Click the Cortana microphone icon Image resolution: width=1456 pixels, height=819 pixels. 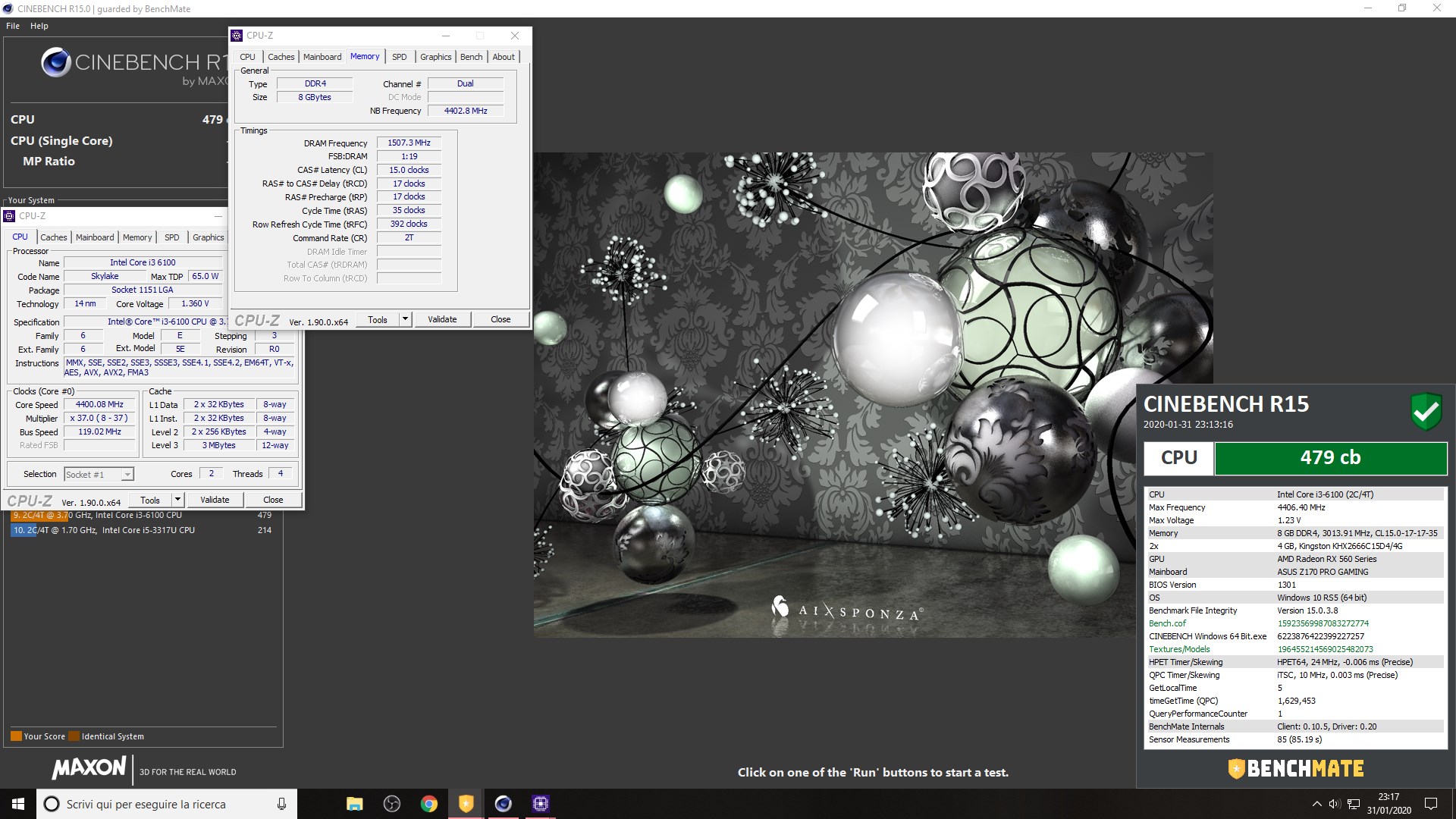coord(281,804)
